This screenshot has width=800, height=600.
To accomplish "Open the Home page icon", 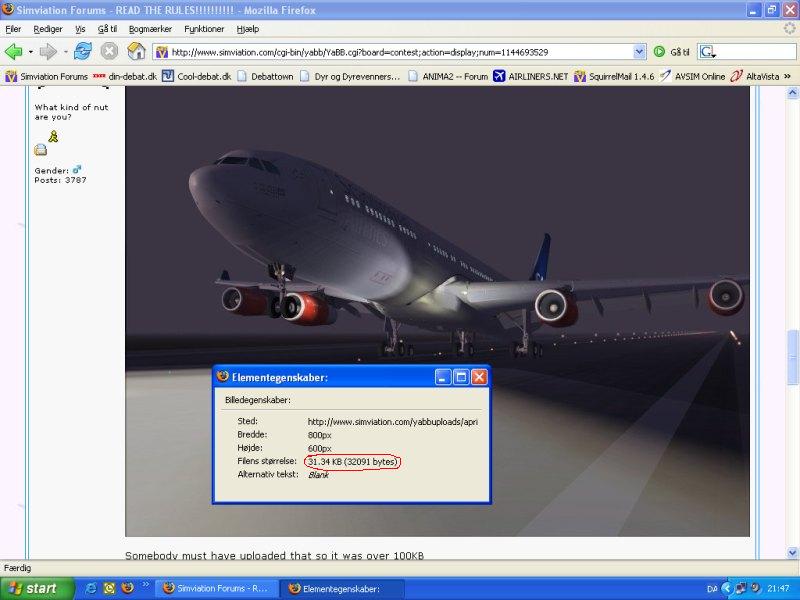I will (136, 52).
